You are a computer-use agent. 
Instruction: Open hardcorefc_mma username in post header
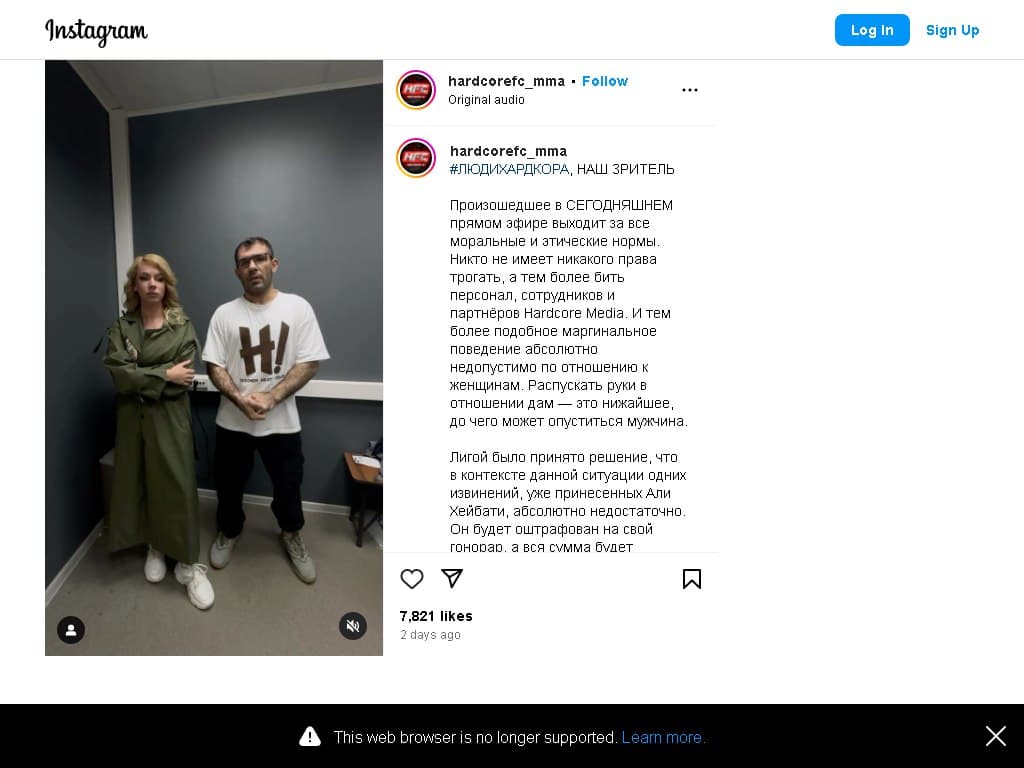pyautogui.click(x=506, y=81)
